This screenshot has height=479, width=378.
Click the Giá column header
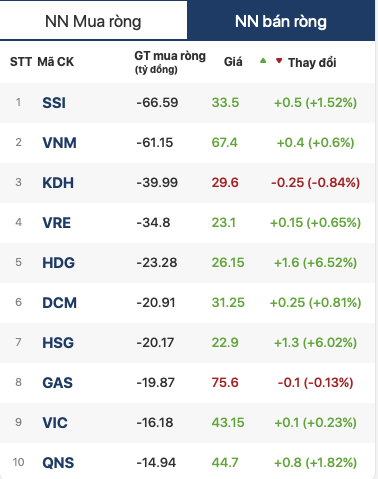tap(233, 62)
